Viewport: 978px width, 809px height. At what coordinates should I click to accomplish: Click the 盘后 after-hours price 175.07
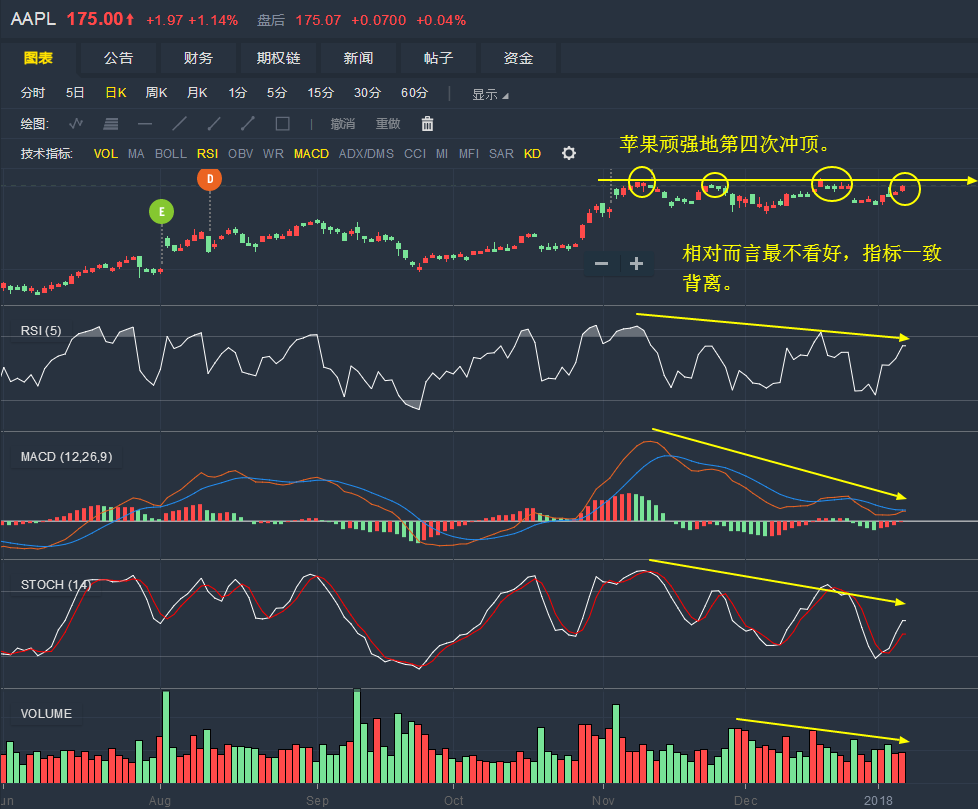318,20
